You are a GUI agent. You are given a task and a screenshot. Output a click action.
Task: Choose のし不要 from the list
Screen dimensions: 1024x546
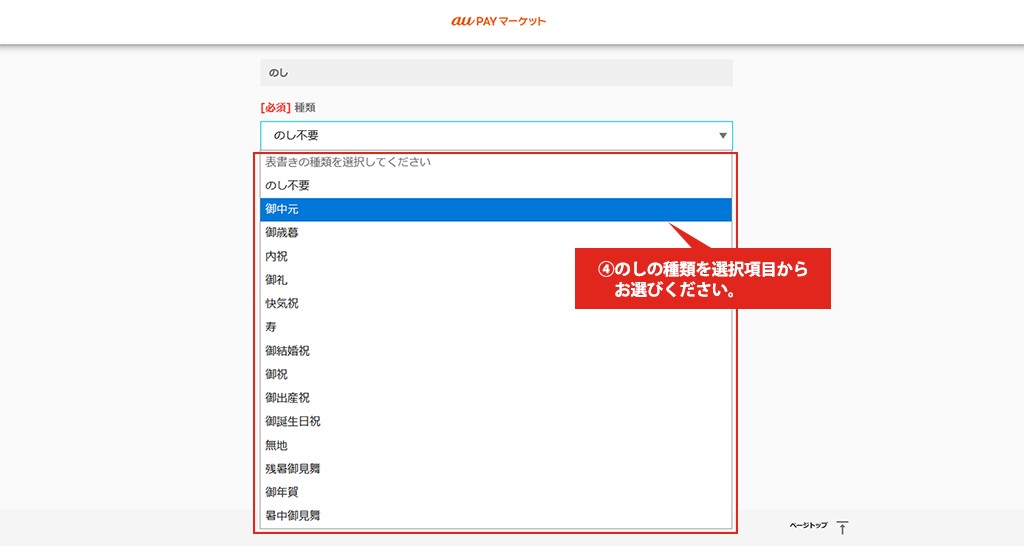[496, 185]
